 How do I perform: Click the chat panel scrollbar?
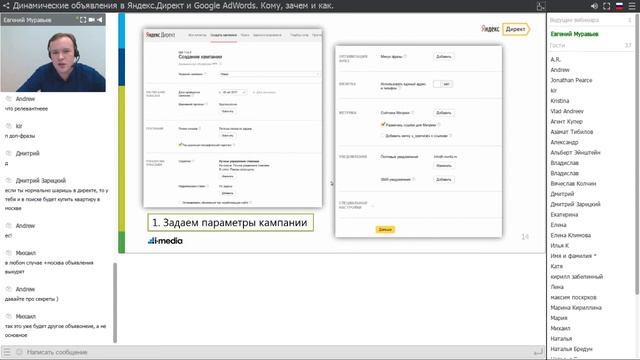[x=115, y=303]
